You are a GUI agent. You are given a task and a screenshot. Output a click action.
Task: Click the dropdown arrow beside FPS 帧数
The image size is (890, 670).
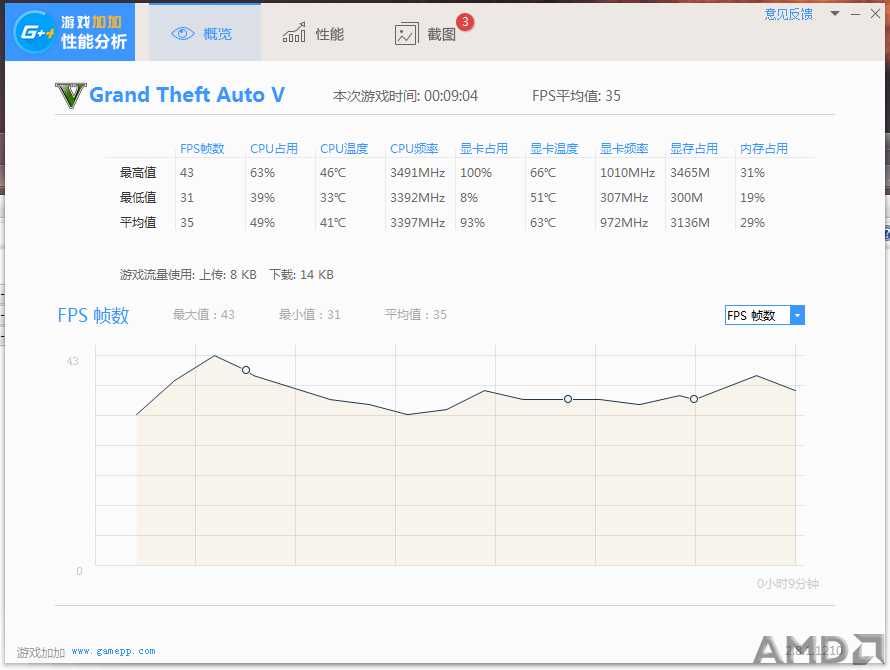[x=797, y=315]
